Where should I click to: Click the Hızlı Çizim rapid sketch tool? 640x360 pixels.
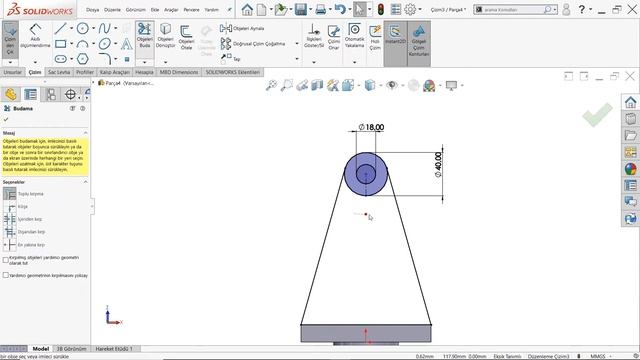[375, 38]
